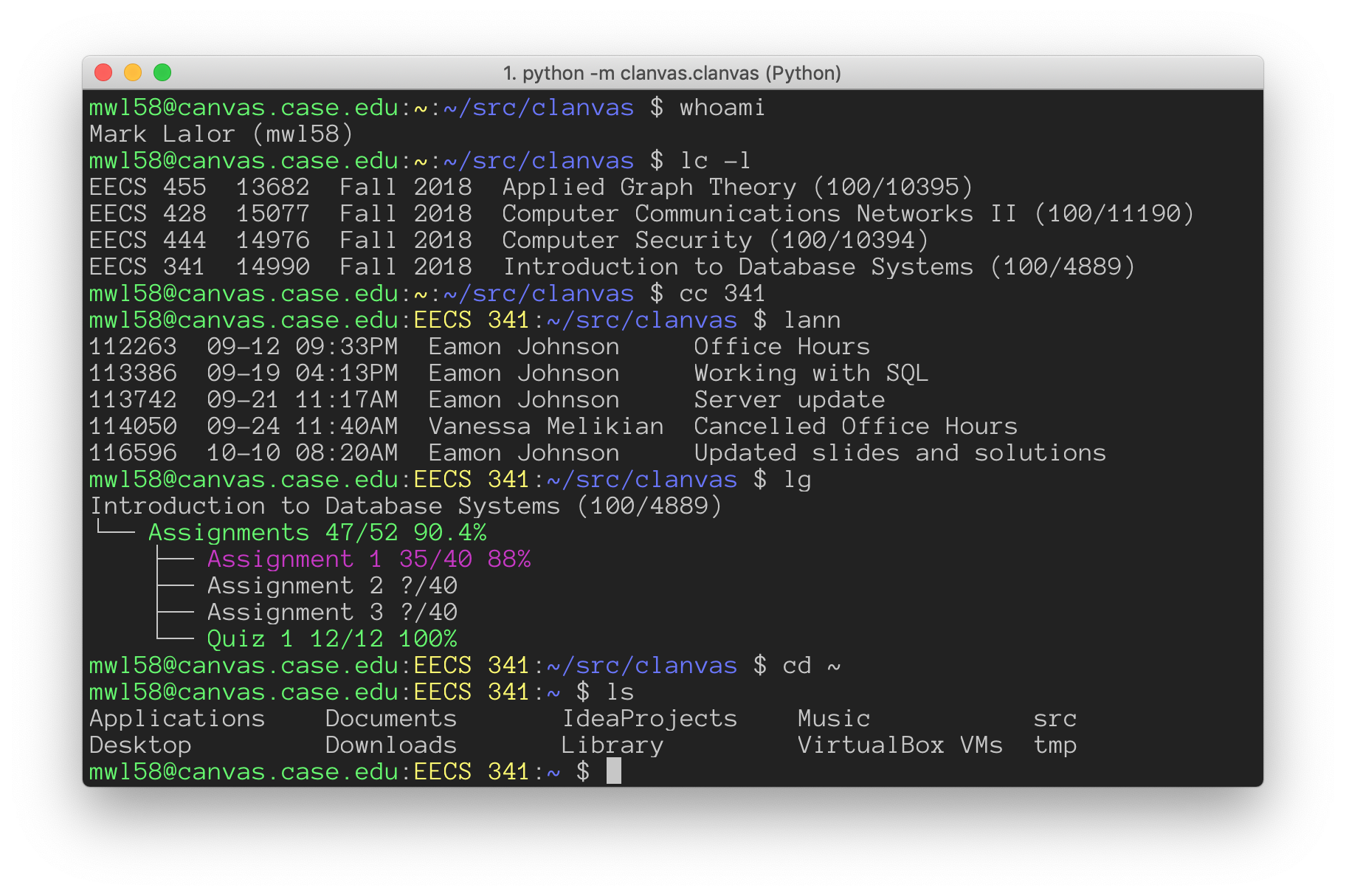This screenshot has width=1346, height=896.
Task: Select the EECS 341 course listing row with ID 14990
Action: click(x=612, y=267)
